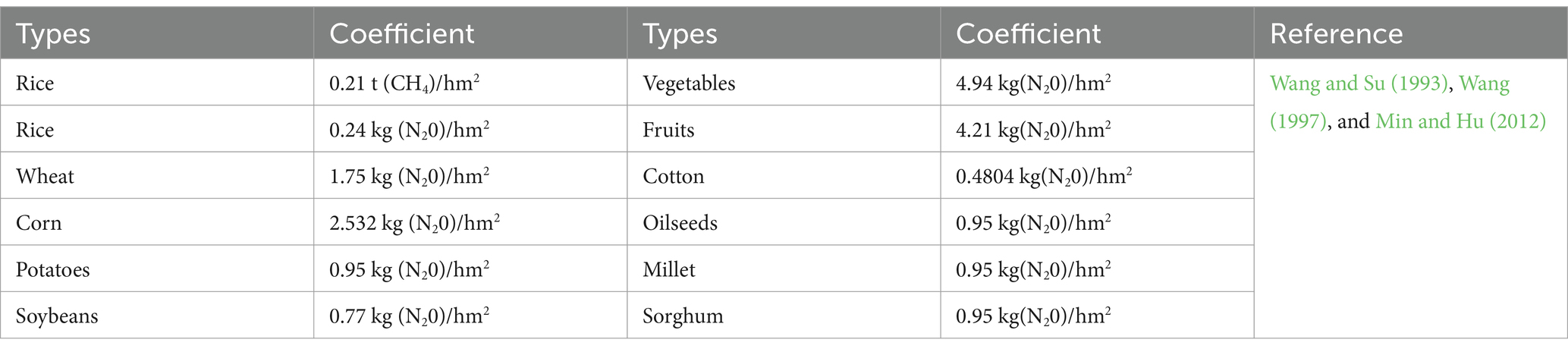
Task: Select the Wheat row label
Action: point(45,177)
